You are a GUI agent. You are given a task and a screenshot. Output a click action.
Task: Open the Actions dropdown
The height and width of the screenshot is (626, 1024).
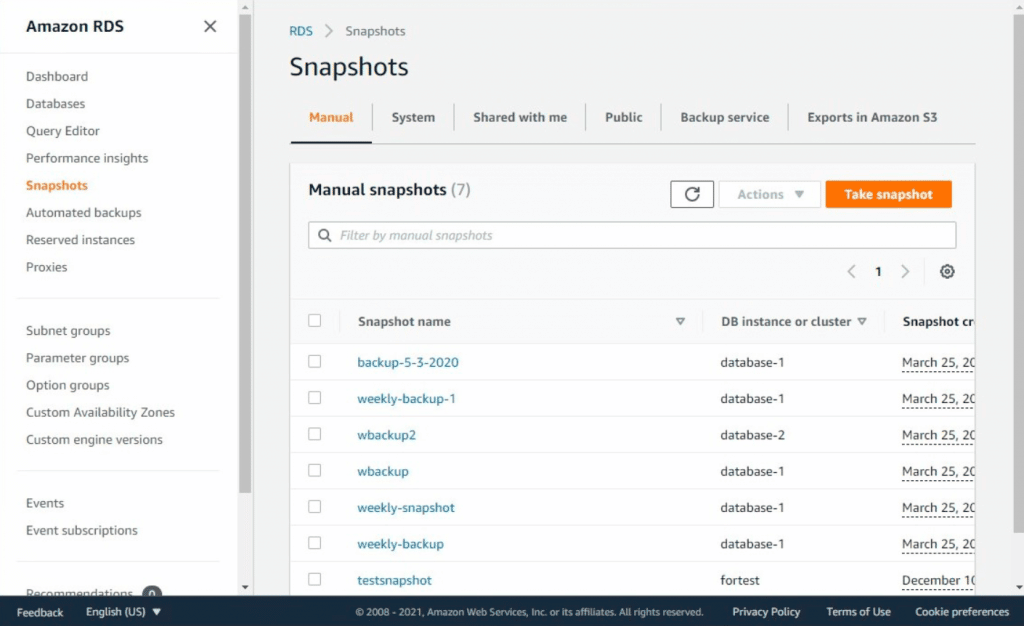point(769,193)
